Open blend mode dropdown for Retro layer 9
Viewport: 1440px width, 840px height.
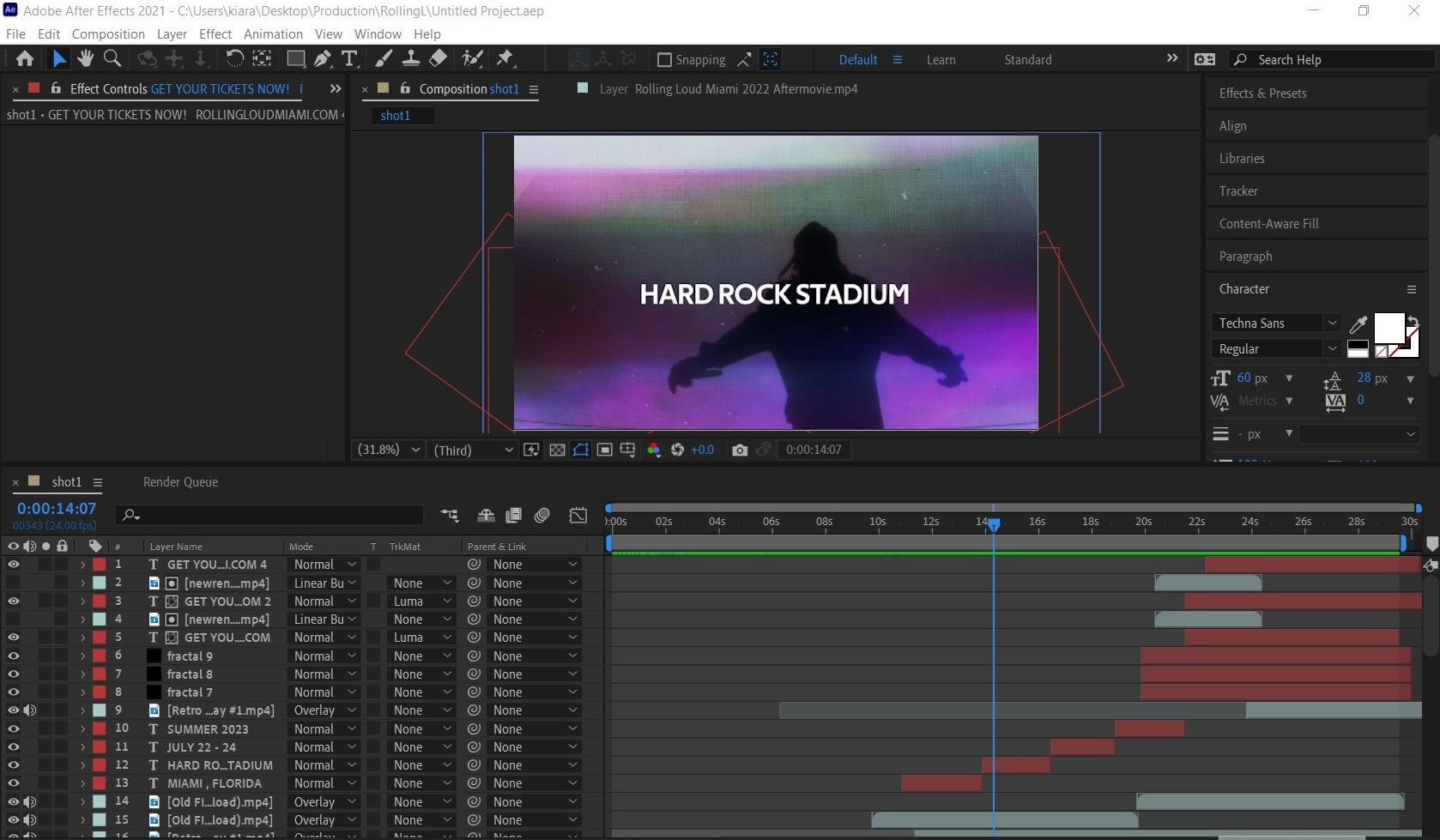click(324, 710)
